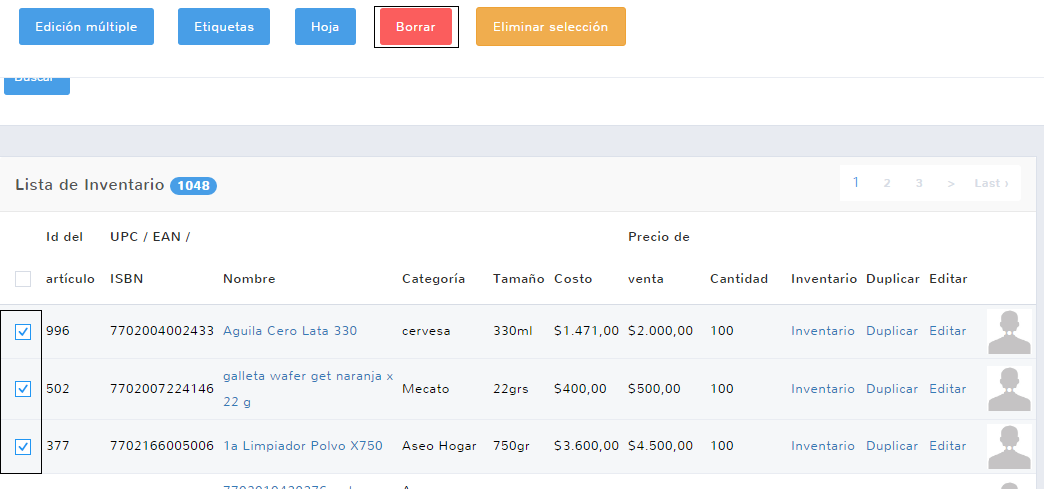The height and width of the screenshot is (489, 1044).
Task: Click the avatar thumbnail for item 996
Action: coord(1009,332)
